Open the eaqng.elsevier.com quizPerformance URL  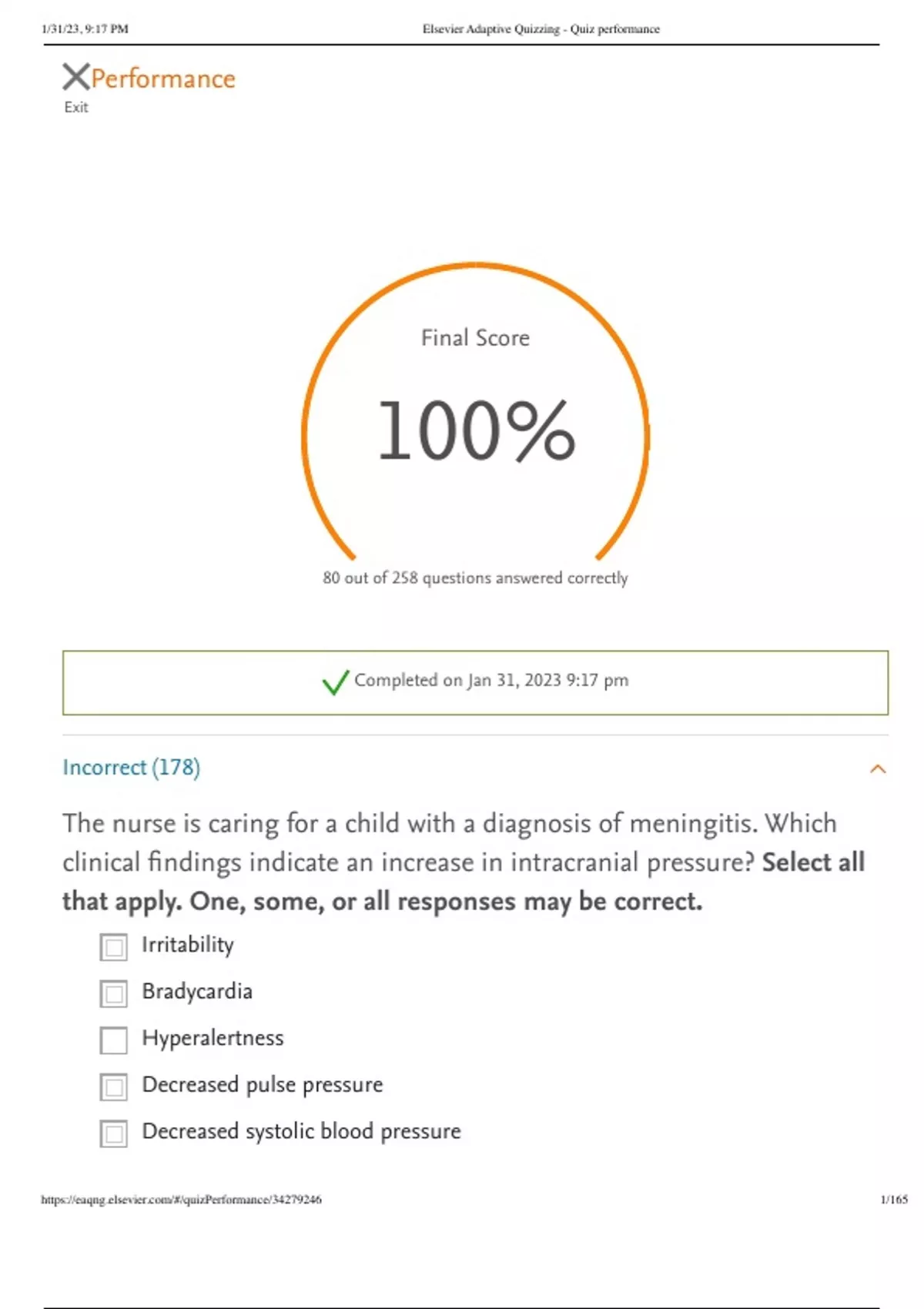182,1199
